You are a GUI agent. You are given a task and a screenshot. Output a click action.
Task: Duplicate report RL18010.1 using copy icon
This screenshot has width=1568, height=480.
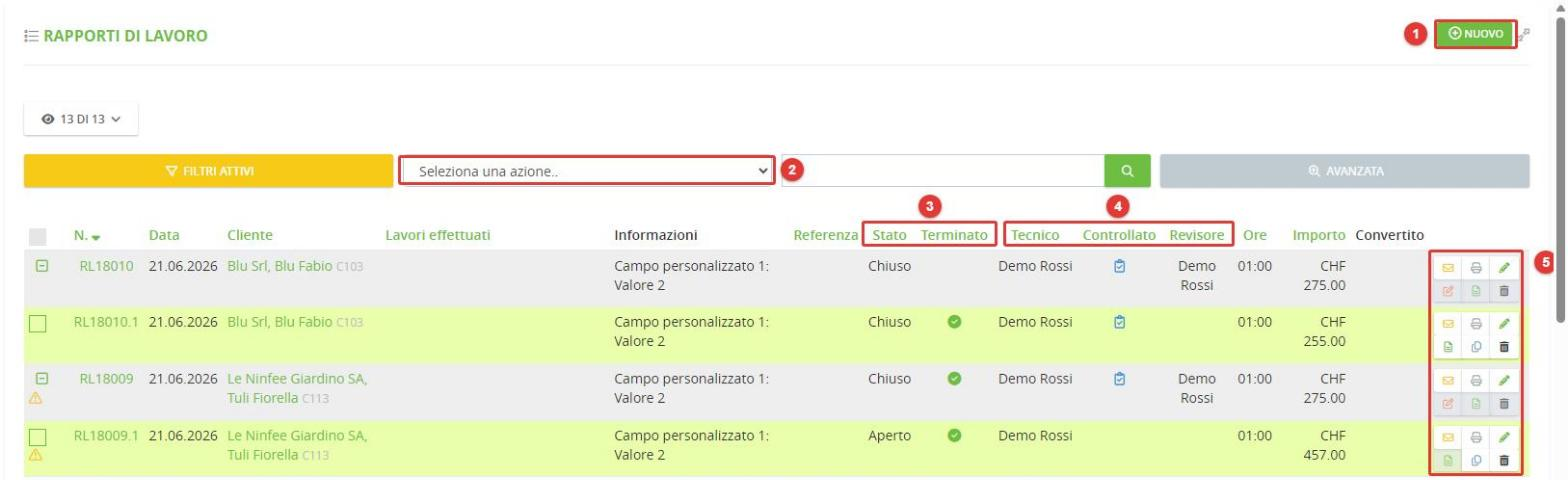coord(1475,348)
